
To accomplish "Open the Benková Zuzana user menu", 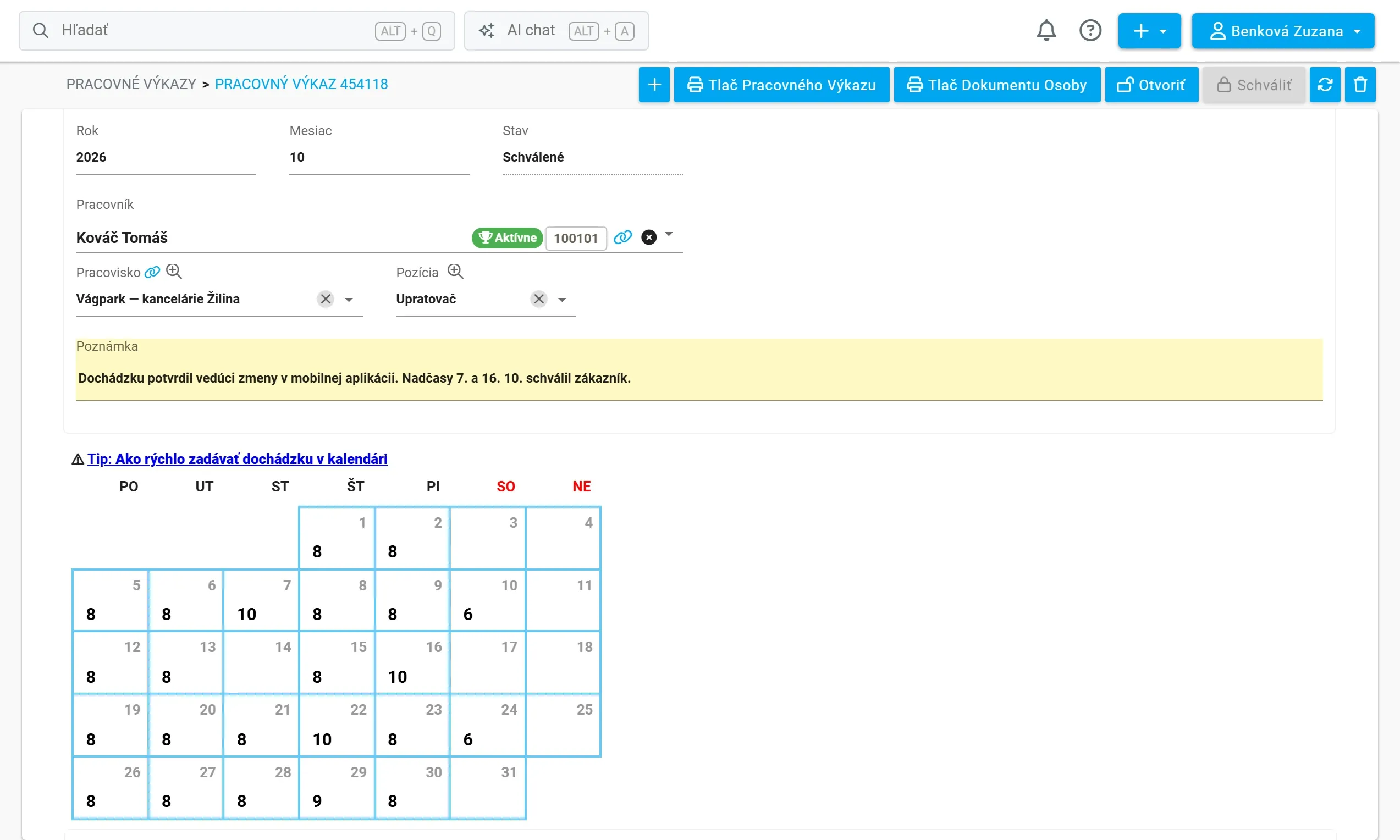I will tap(1283, 31).
